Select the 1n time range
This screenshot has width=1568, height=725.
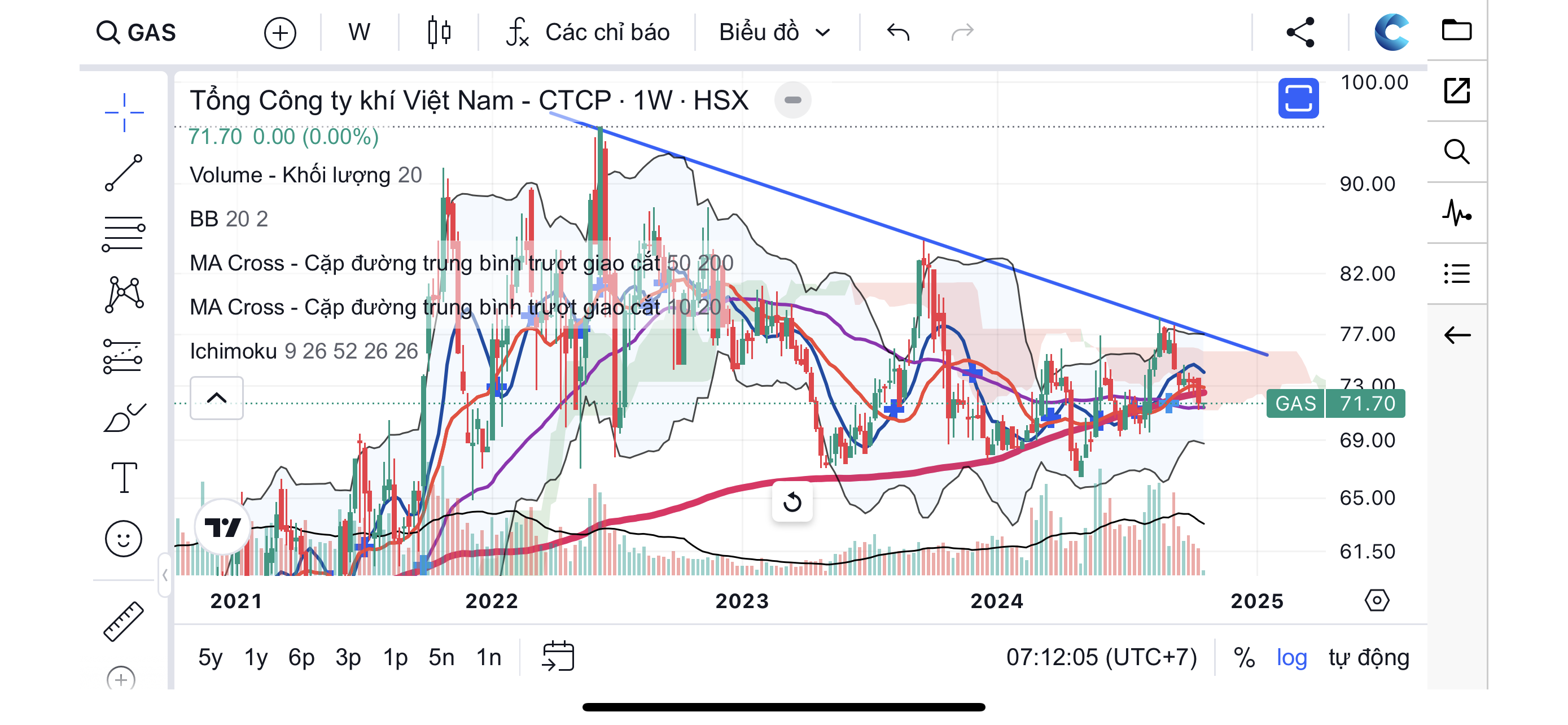488,657
